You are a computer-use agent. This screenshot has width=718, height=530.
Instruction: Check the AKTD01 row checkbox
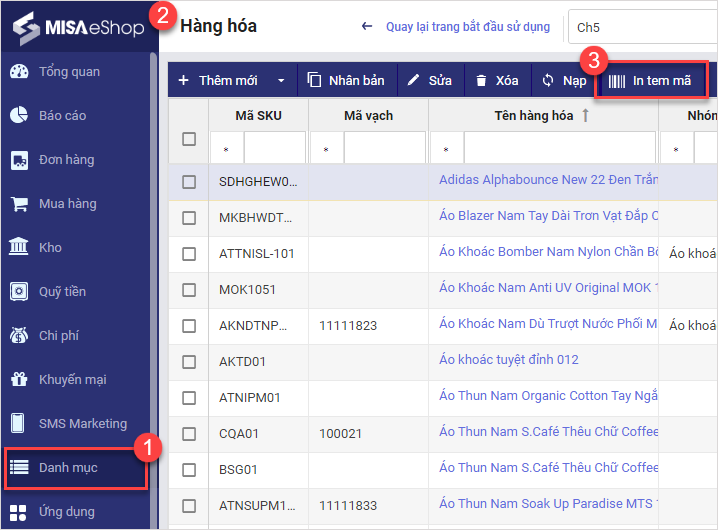click(x=189, y=362)
